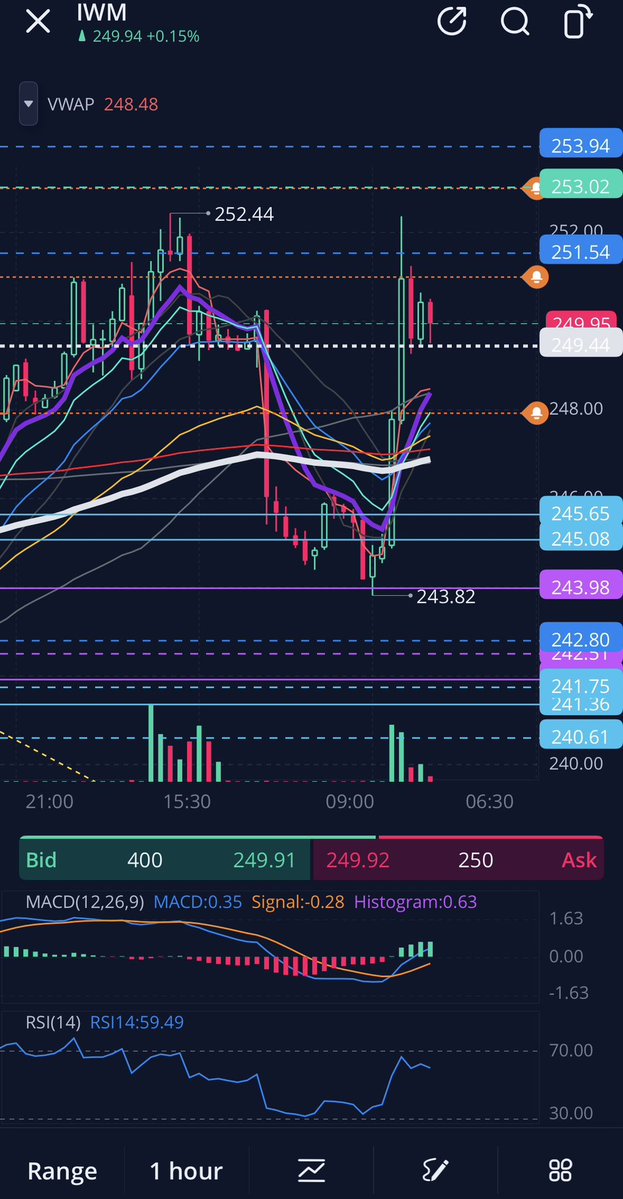
Task: Close the IWM chart view
Action: pyautogui.click(x=37, y=21)
